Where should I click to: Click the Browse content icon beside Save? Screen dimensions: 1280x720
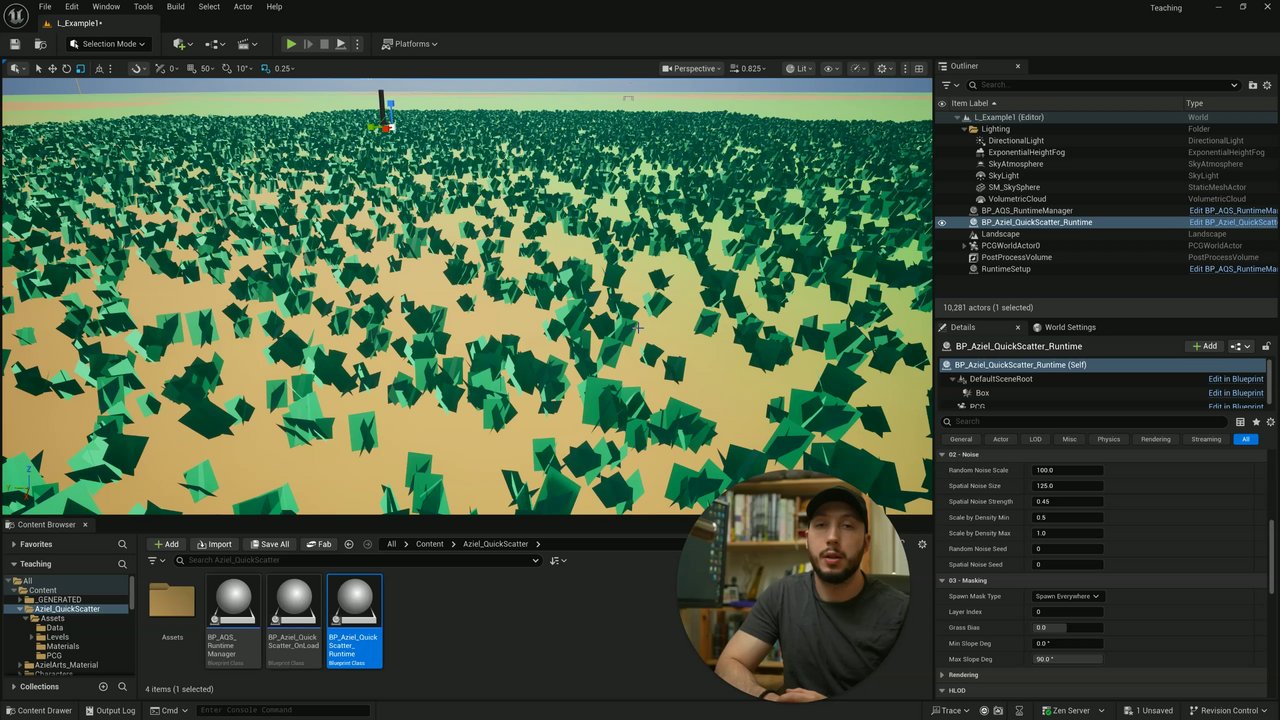coord(40,44)
